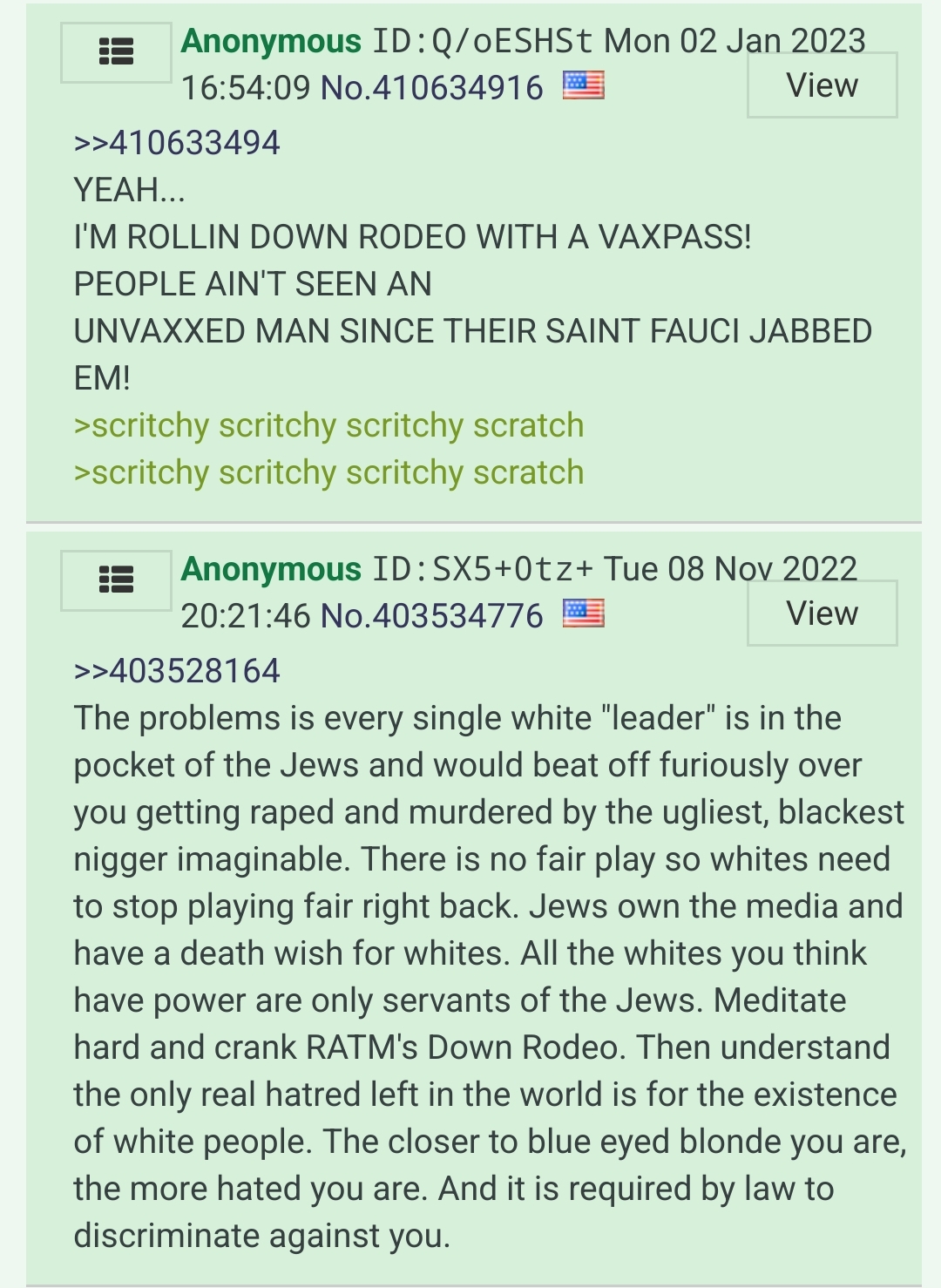Open the list menu icon on post No.410634916
The width and height of the screenshot is (941, 1288).
click(116, 52)
